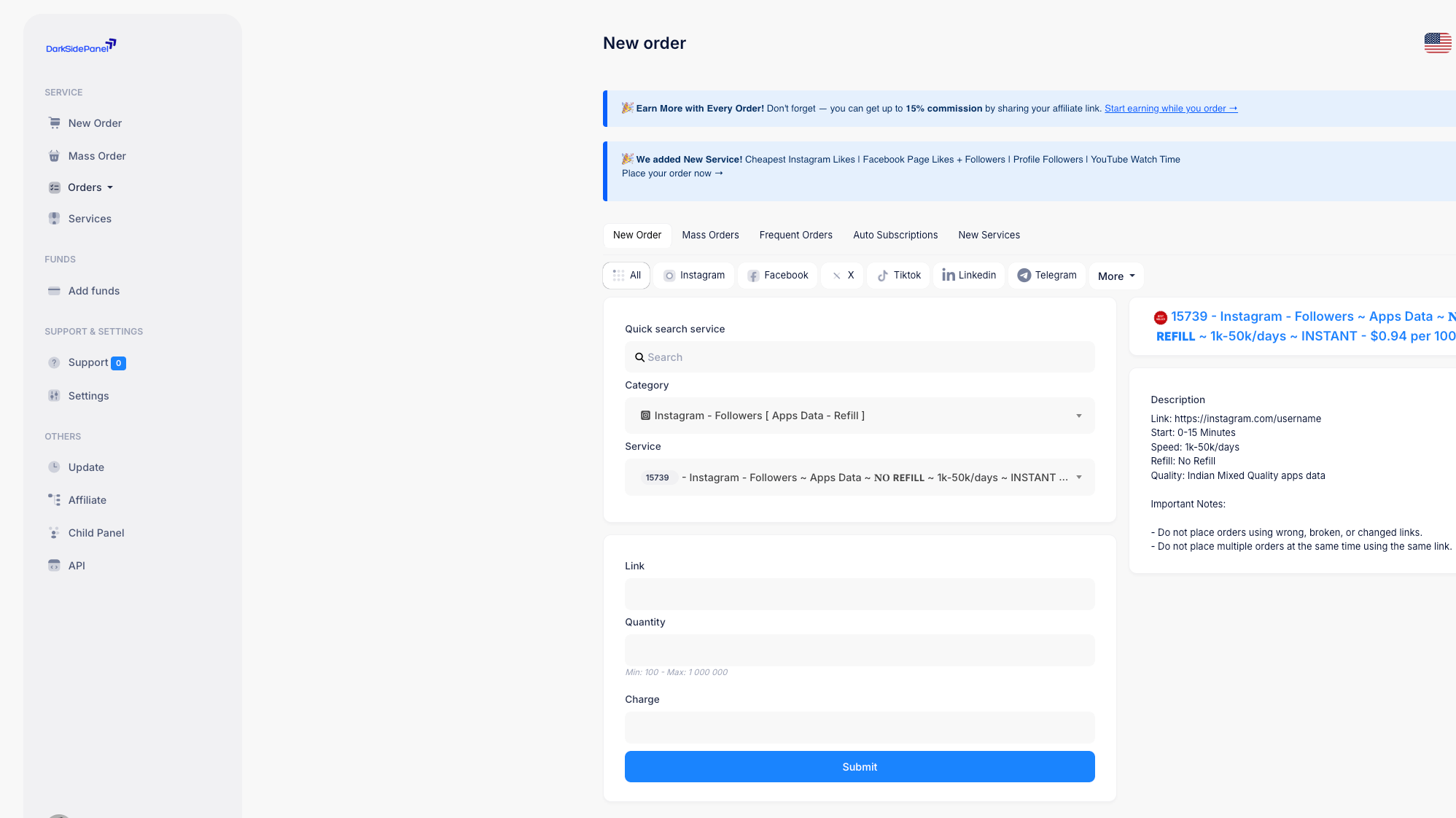The height and width of the screenshot is (818, 1456).
Task: Click the Affiliate tree icon
Action: (54, 500)
